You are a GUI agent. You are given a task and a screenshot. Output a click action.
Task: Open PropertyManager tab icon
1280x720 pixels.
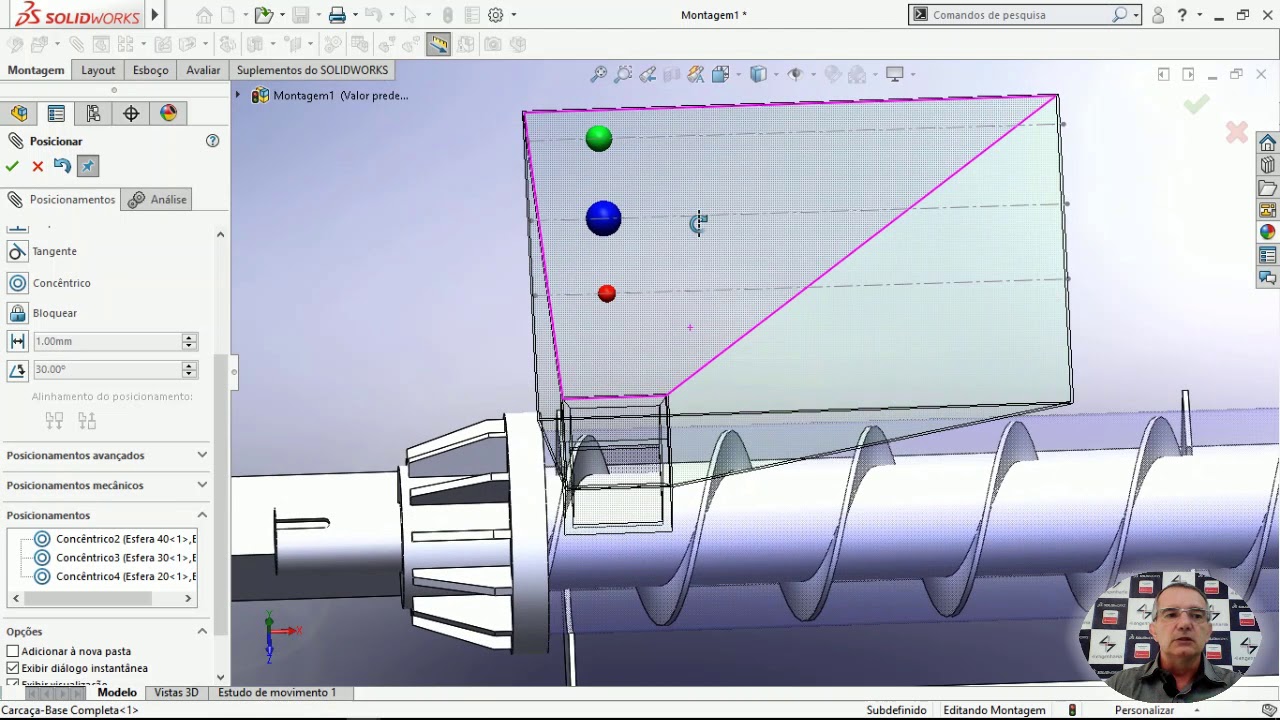tap(56, 113)
